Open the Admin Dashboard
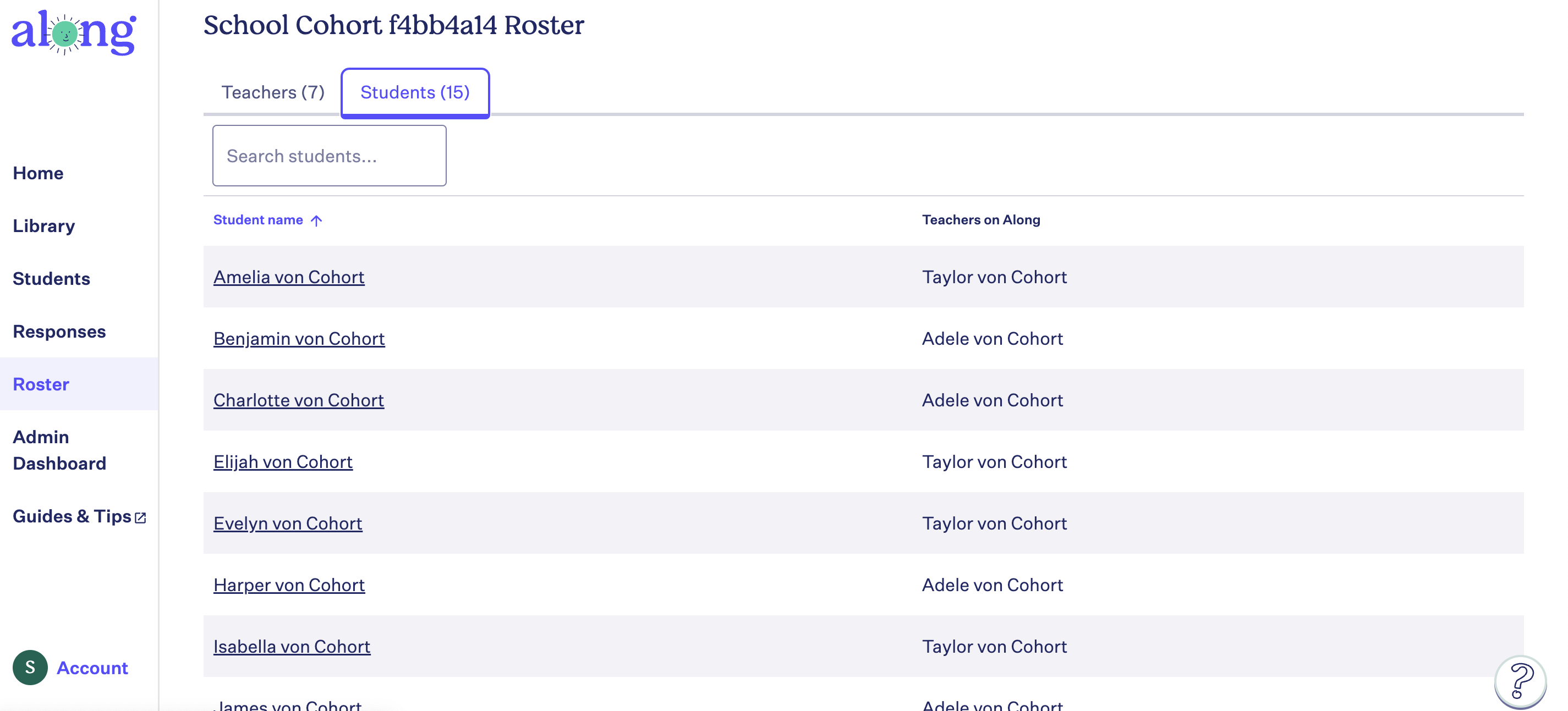The height and width of the screenshot is (711, 1568). 59,450
